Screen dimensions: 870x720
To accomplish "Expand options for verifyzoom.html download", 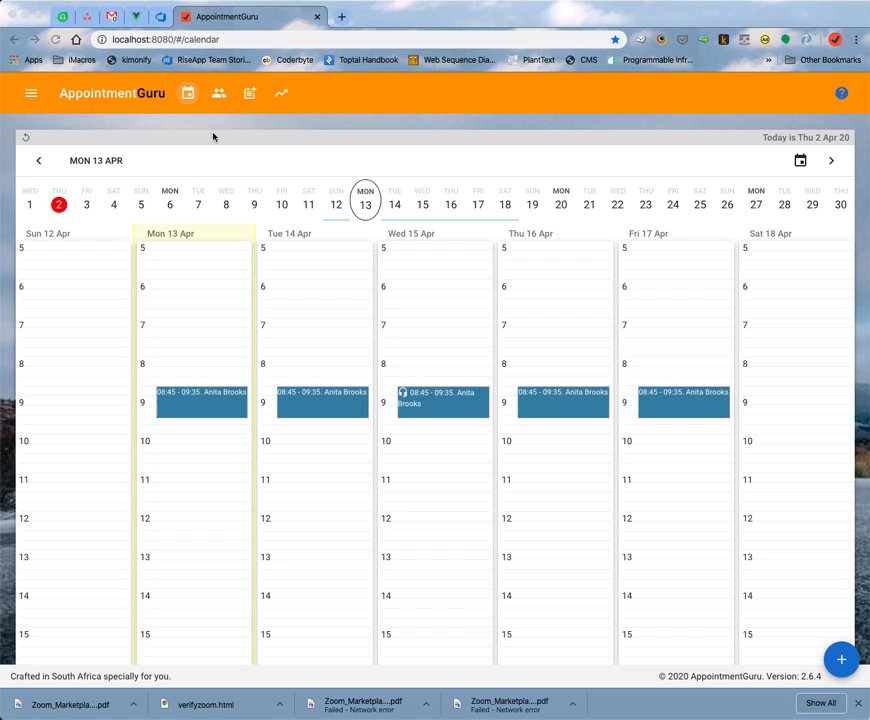I will pos(280,704).
